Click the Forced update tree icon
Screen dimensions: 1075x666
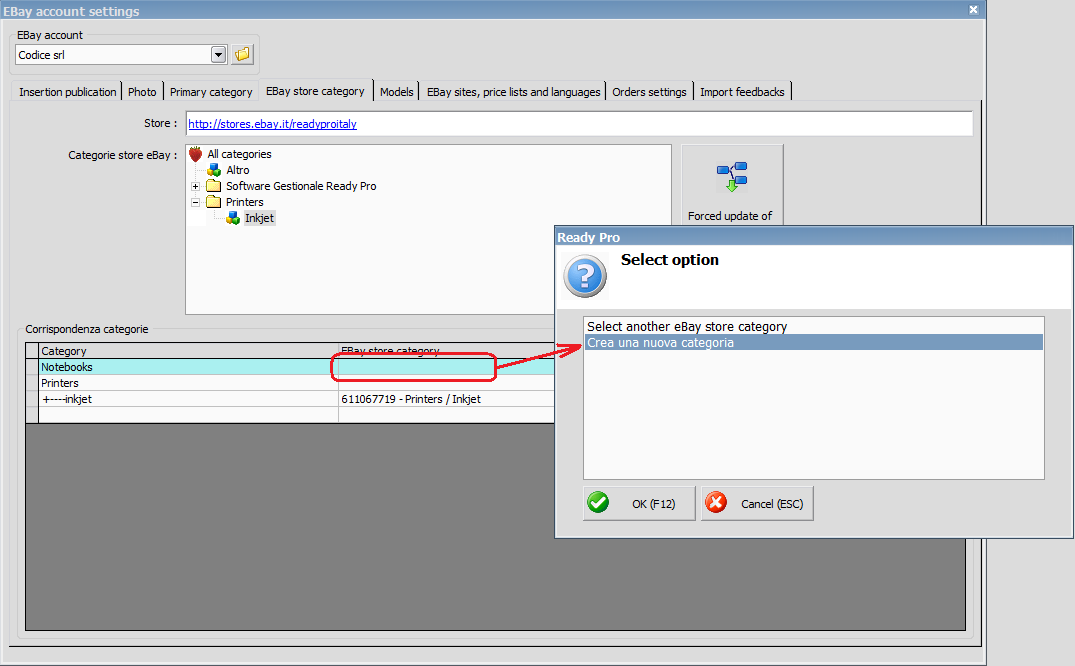[732, 177]
